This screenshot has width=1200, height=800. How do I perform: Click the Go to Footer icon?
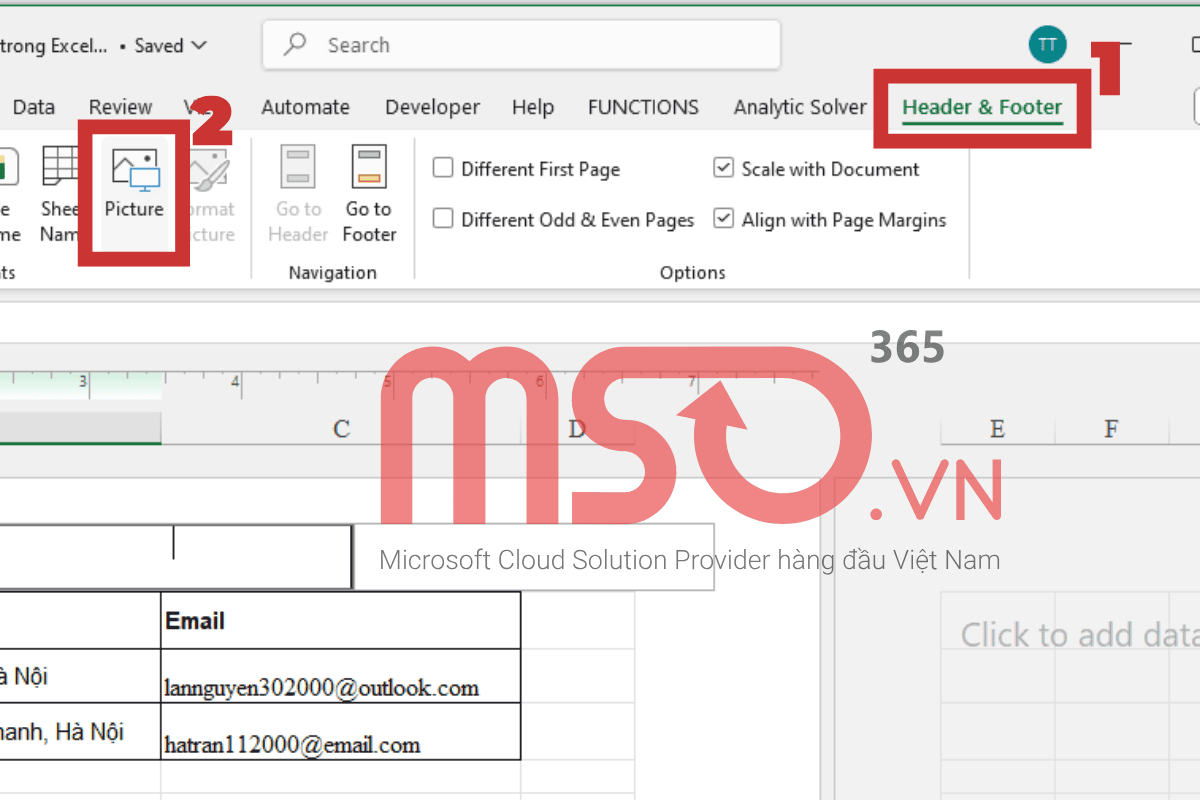point(369,168)
